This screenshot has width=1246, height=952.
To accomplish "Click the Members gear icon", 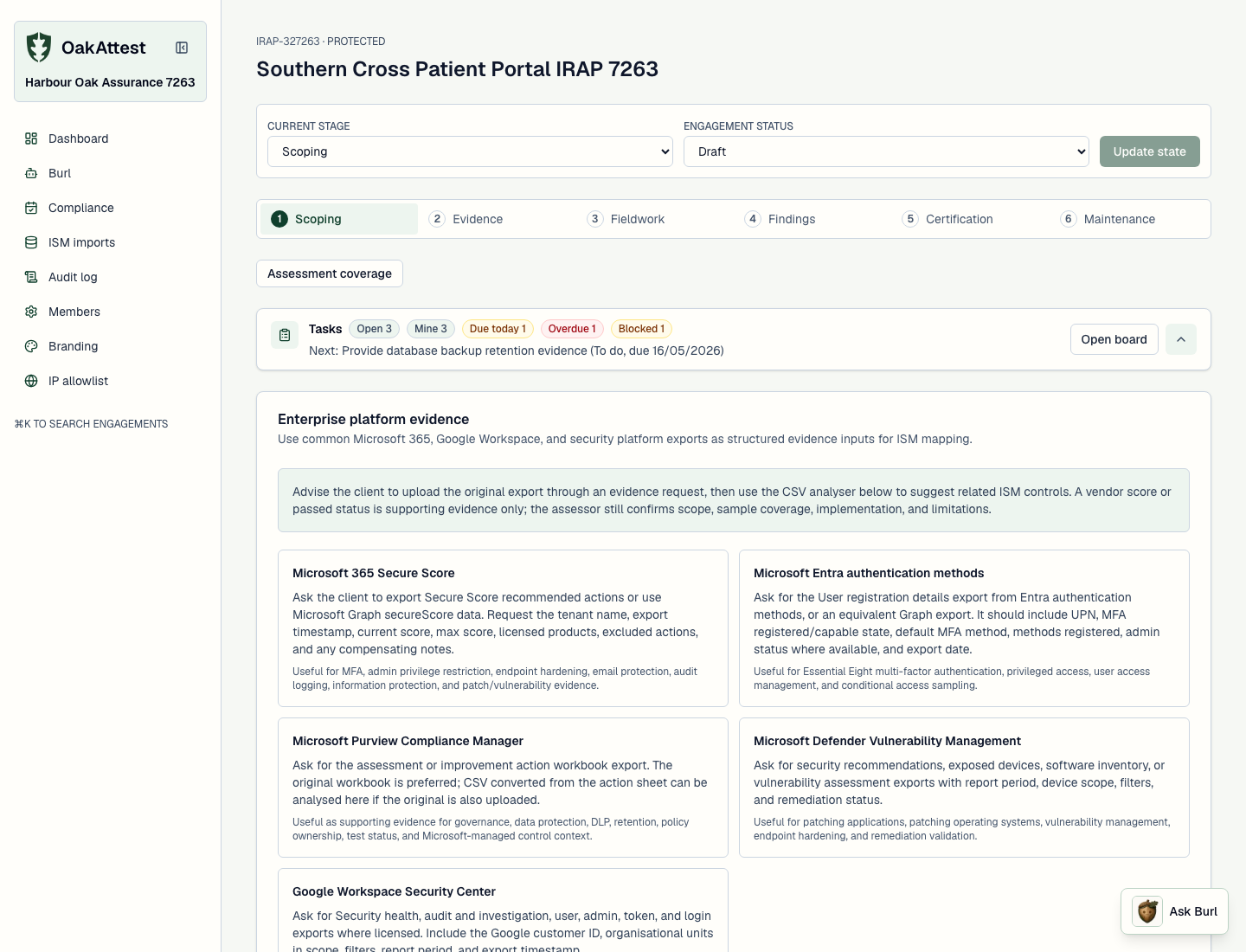I will (31, 312).
